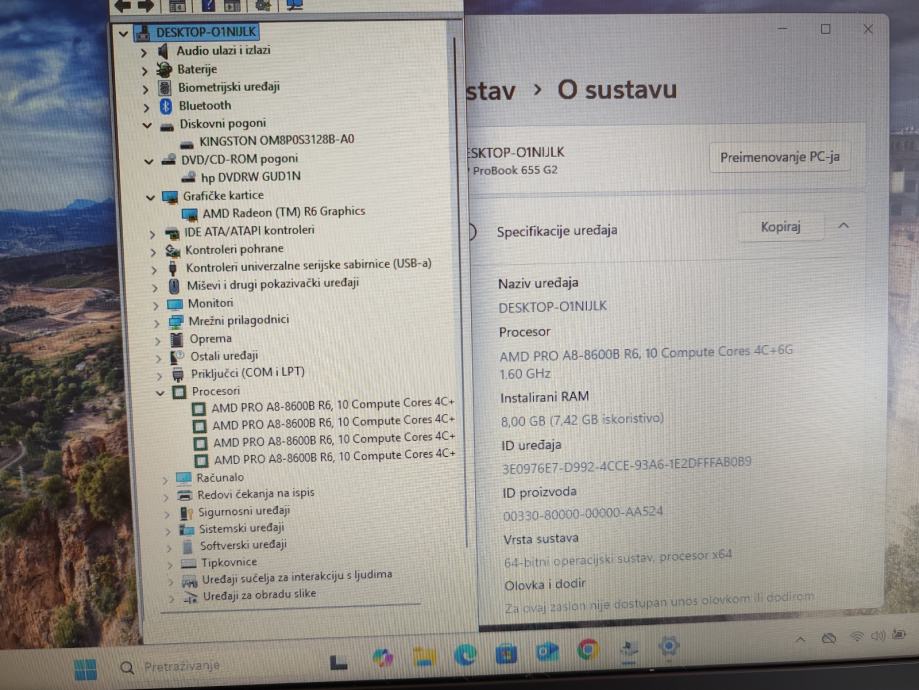The image size is (919, 690).
Task: Select the Grafičke kartice display icon
Action: (x=170, y=196)
